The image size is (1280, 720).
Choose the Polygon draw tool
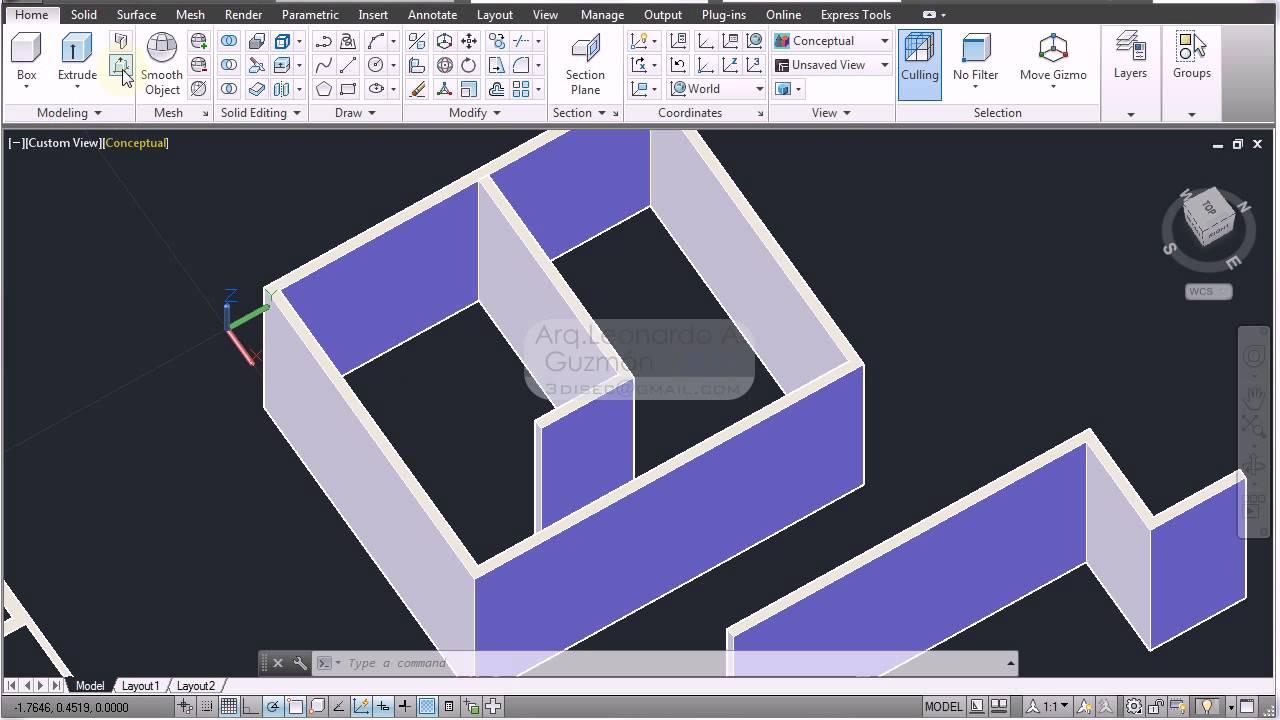(323, 89)
